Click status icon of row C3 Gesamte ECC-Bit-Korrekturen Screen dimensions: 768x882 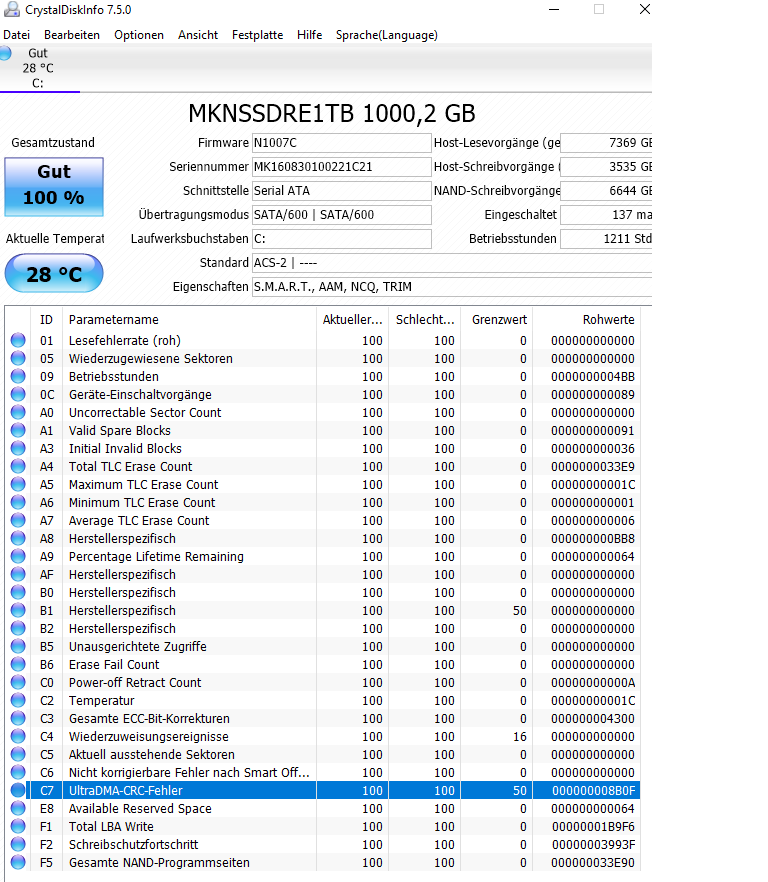pyautogui.click(x=18, y=718)
